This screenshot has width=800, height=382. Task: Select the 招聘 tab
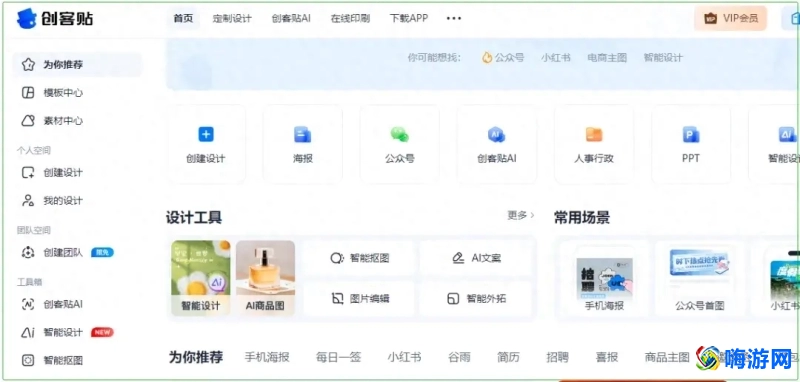(x=557, y=357)
